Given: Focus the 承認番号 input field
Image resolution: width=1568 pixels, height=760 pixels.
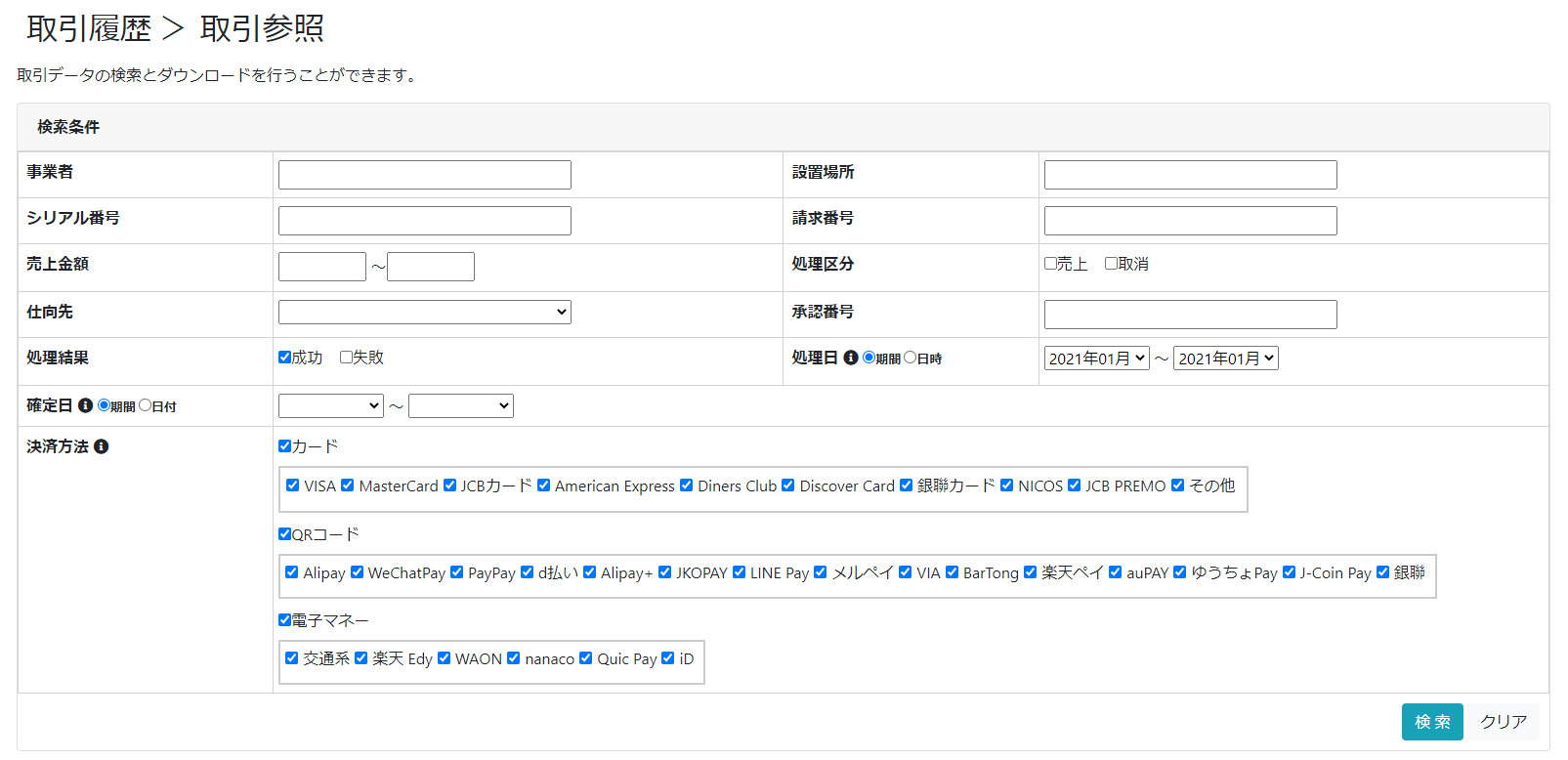Looking at the screenshot, I should click(1191, 315).
